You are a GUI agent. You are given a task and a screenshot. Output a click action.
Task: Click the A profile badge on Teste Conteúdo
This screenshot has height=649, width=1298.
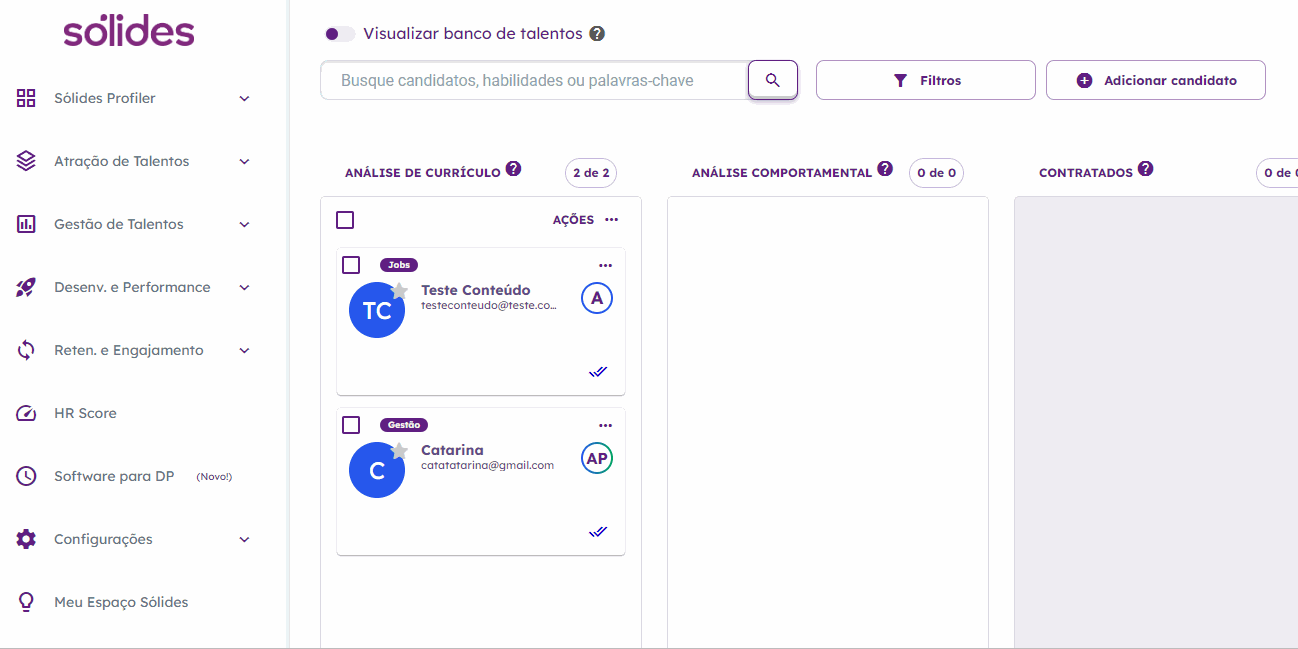597,298
